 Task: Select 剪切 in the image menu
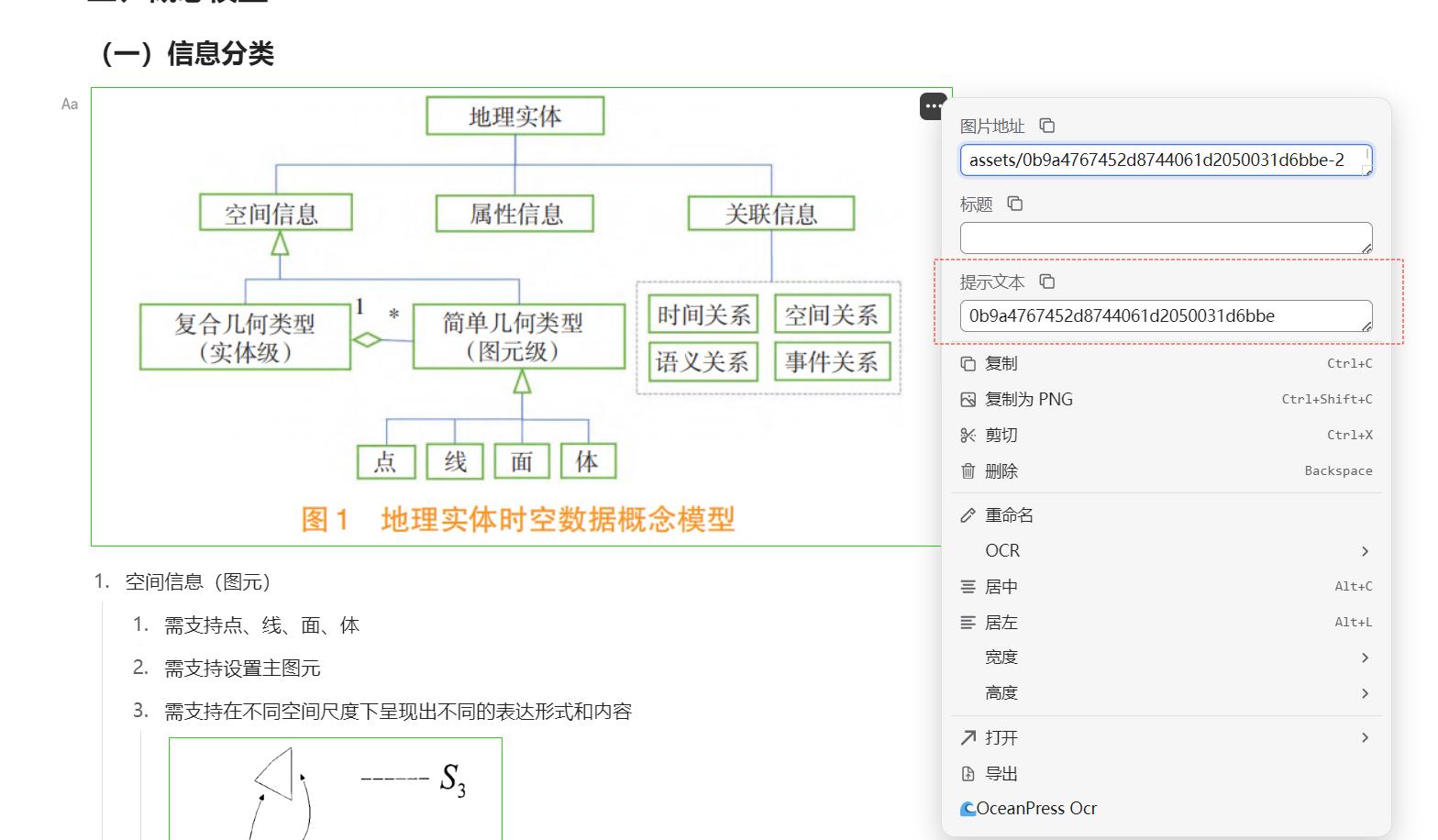point(1167,435)
